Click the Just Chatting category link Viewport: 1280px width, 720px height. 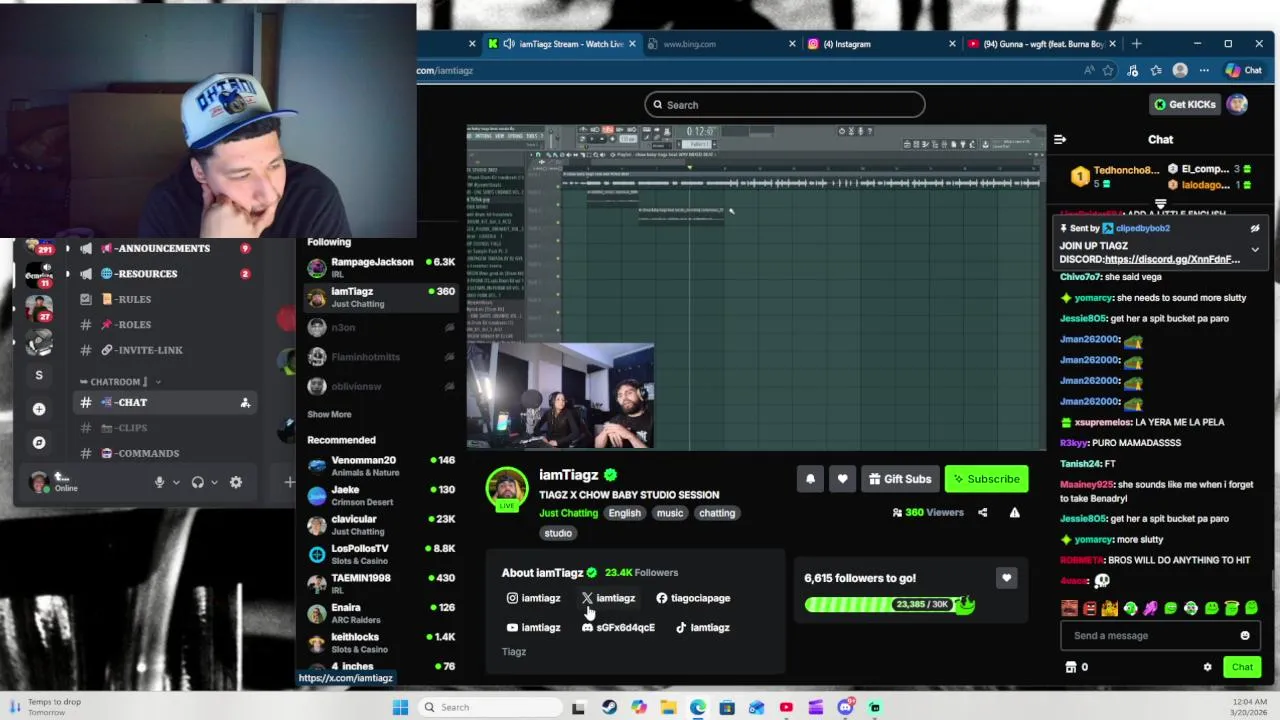568,513
